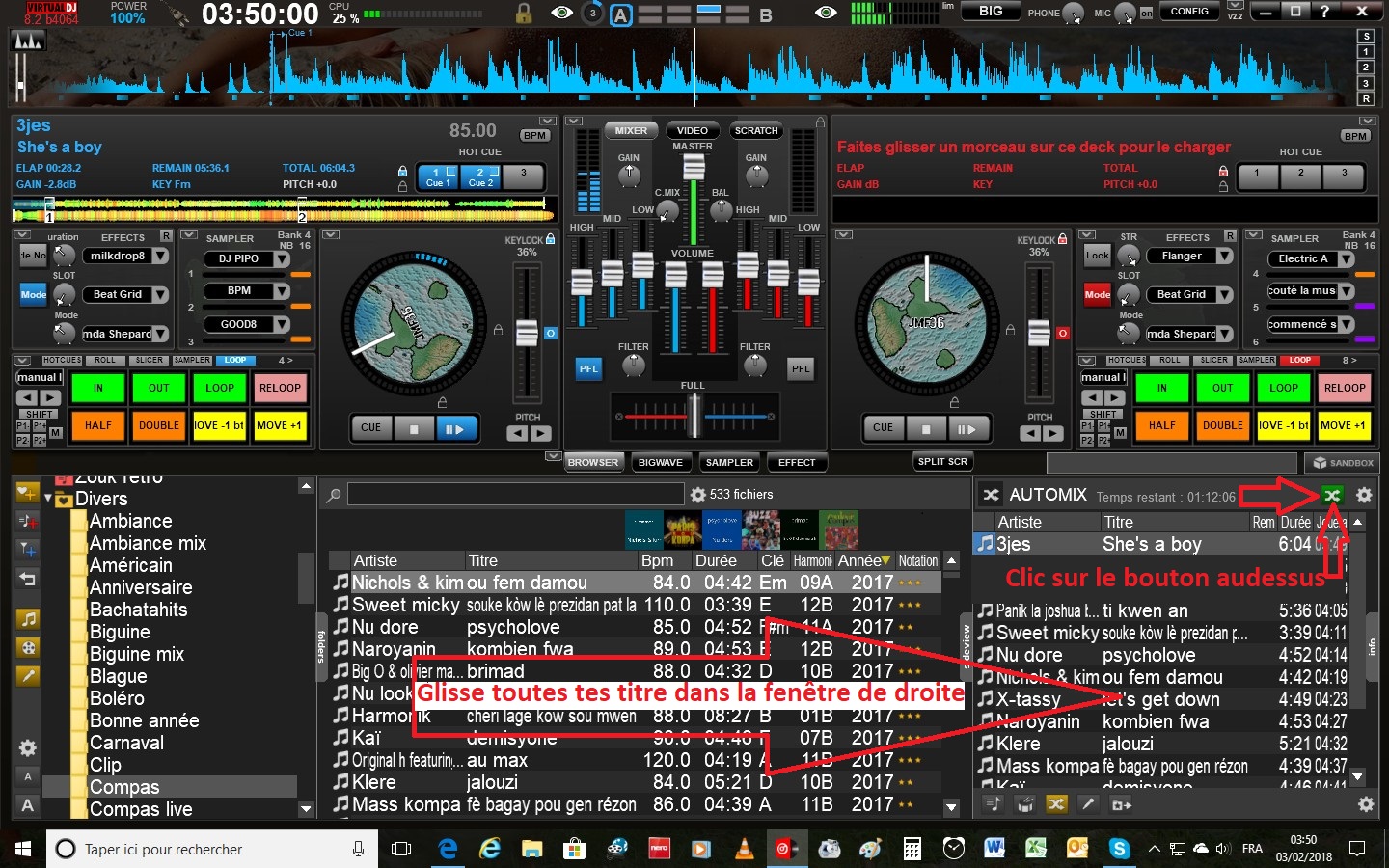Screen dimensions: 1389x868
Task: Click the right deck CUE button
Action: 884,428
